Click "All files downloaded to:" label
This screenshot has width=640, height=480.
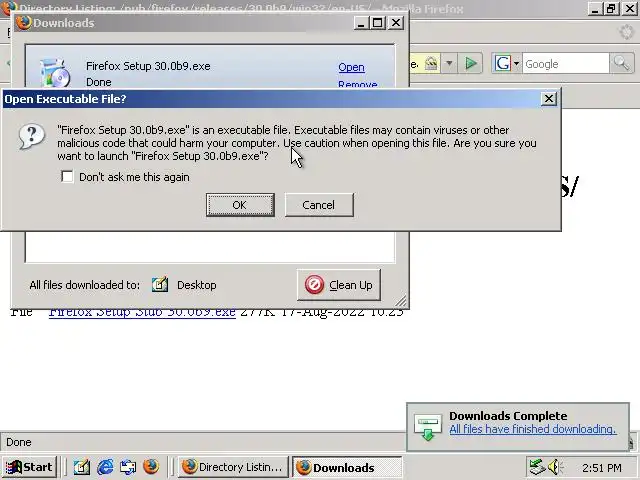coord(84,285)
